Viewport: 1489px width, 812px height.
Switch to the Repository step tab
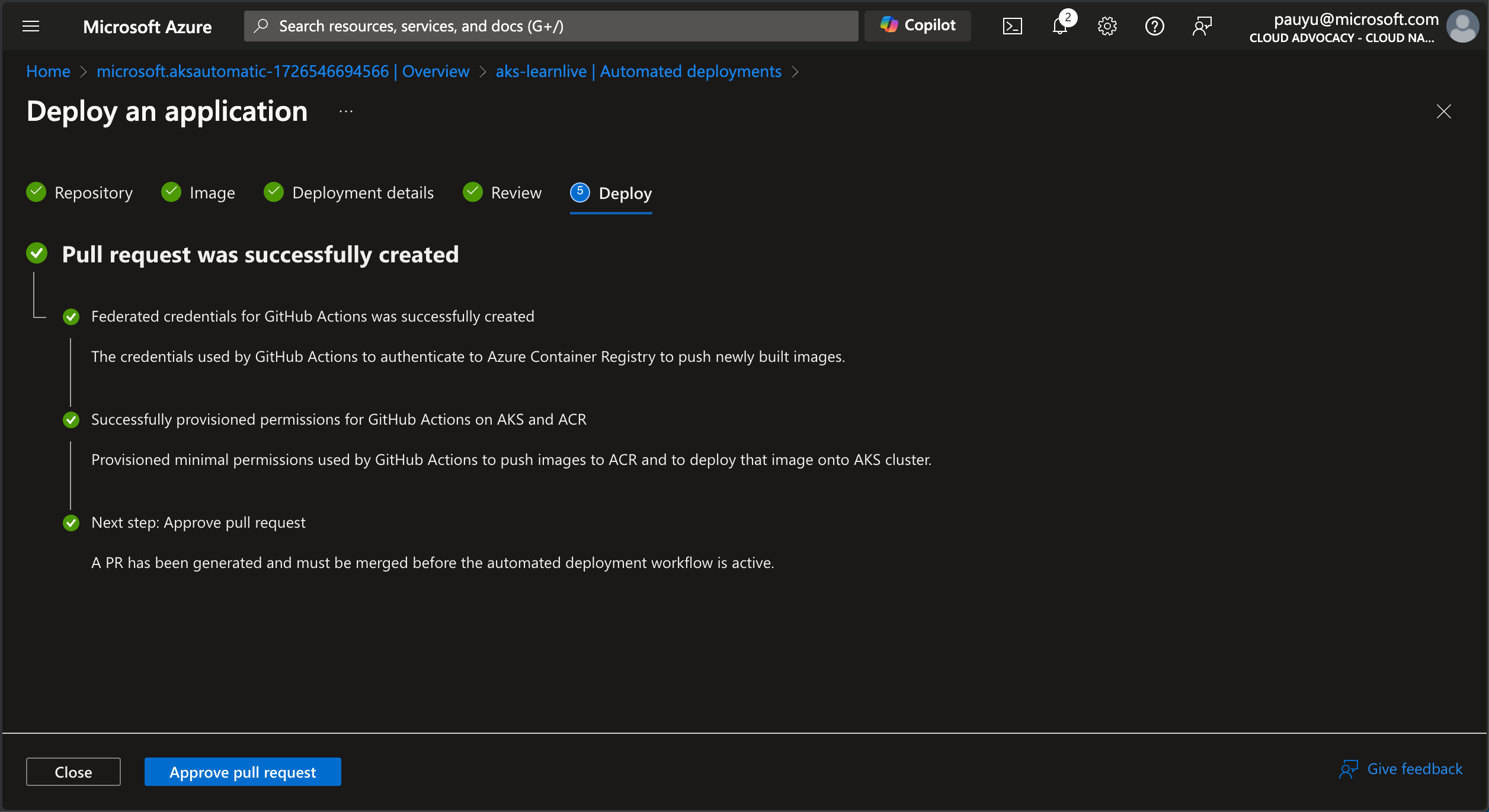tap(79, 192)
